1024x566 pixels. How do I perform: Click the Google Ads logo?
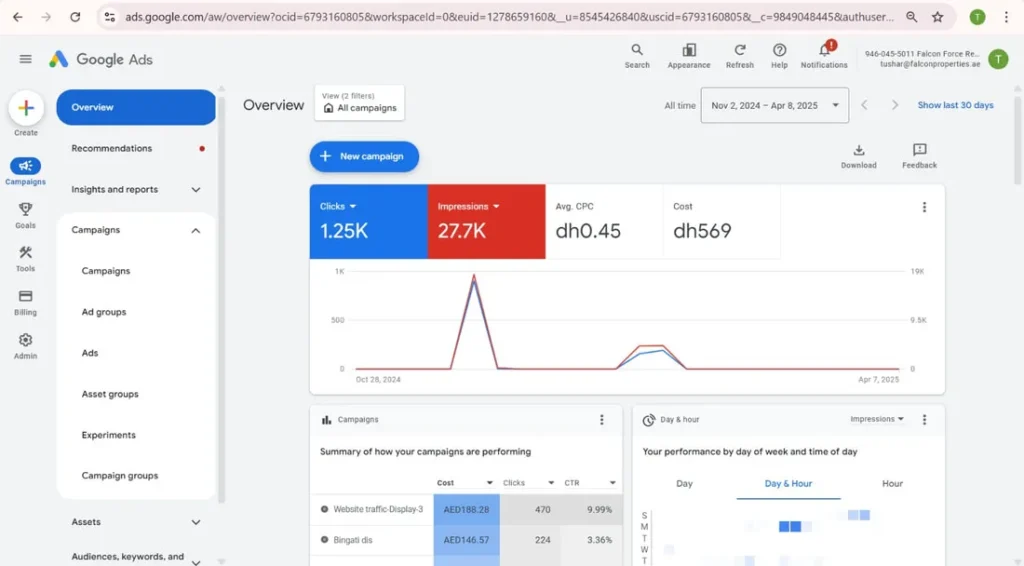(101, 59)
